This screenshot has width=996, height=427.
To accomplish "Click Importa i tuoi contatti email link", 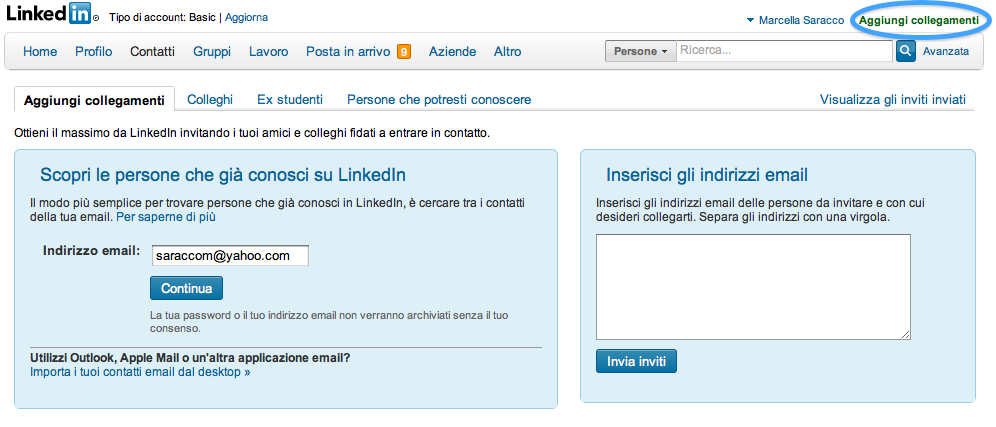I will pos(140,372).
